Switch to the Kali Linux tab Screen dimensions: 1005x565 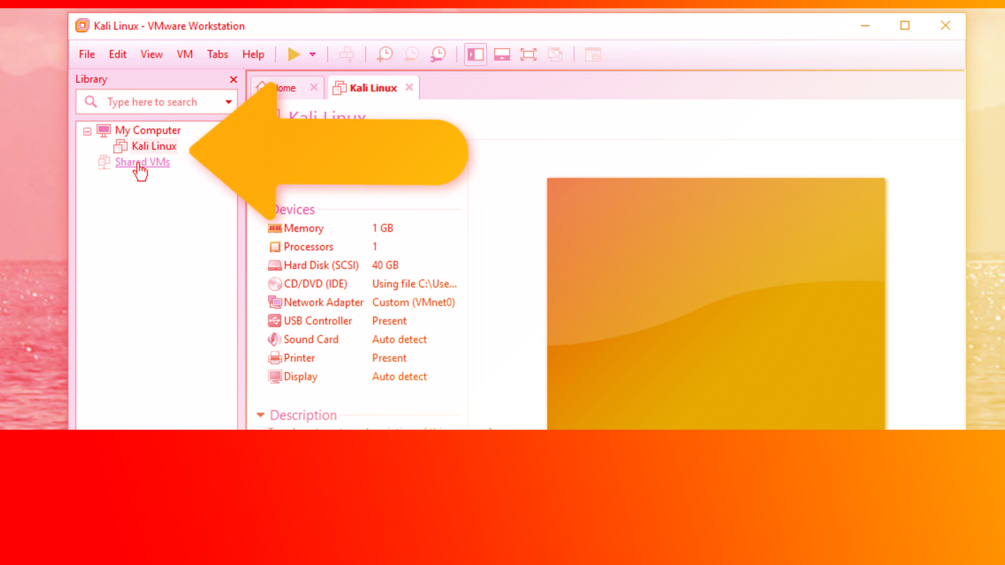click(373, 88)
